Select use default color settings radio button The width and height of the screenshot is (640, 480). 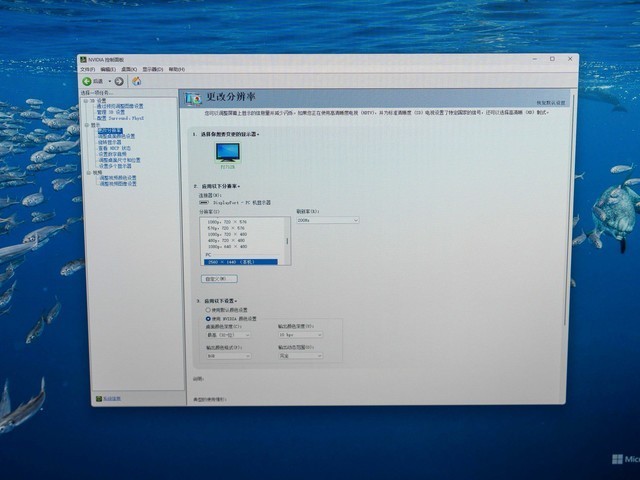(208, 310)
